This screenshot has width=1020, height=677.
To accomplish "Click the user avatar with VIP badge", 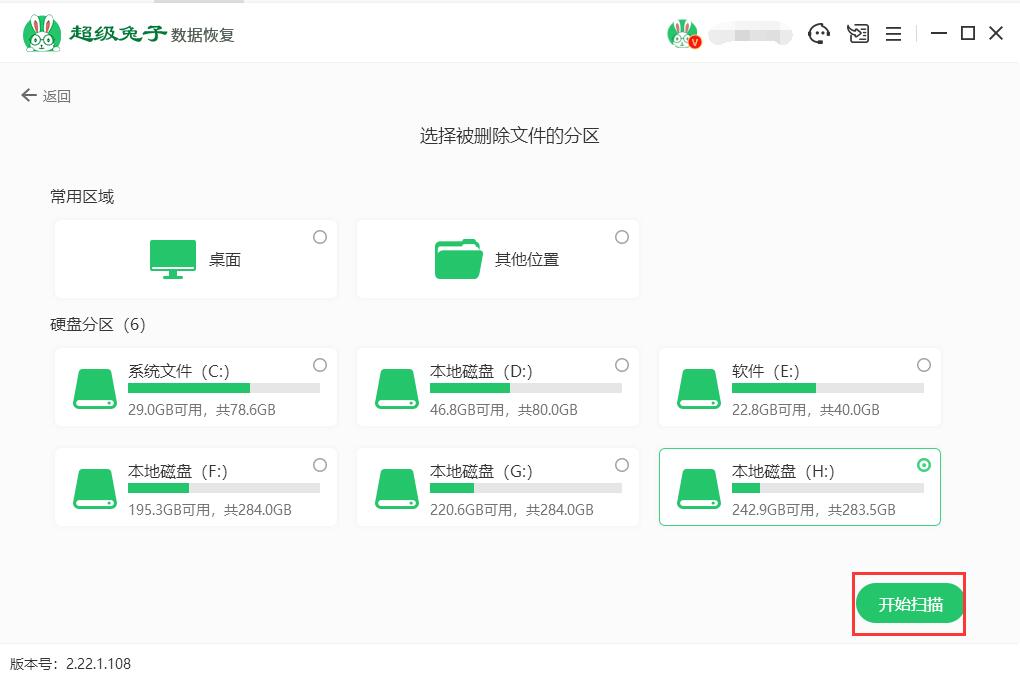I will click(x=683, y=34).
